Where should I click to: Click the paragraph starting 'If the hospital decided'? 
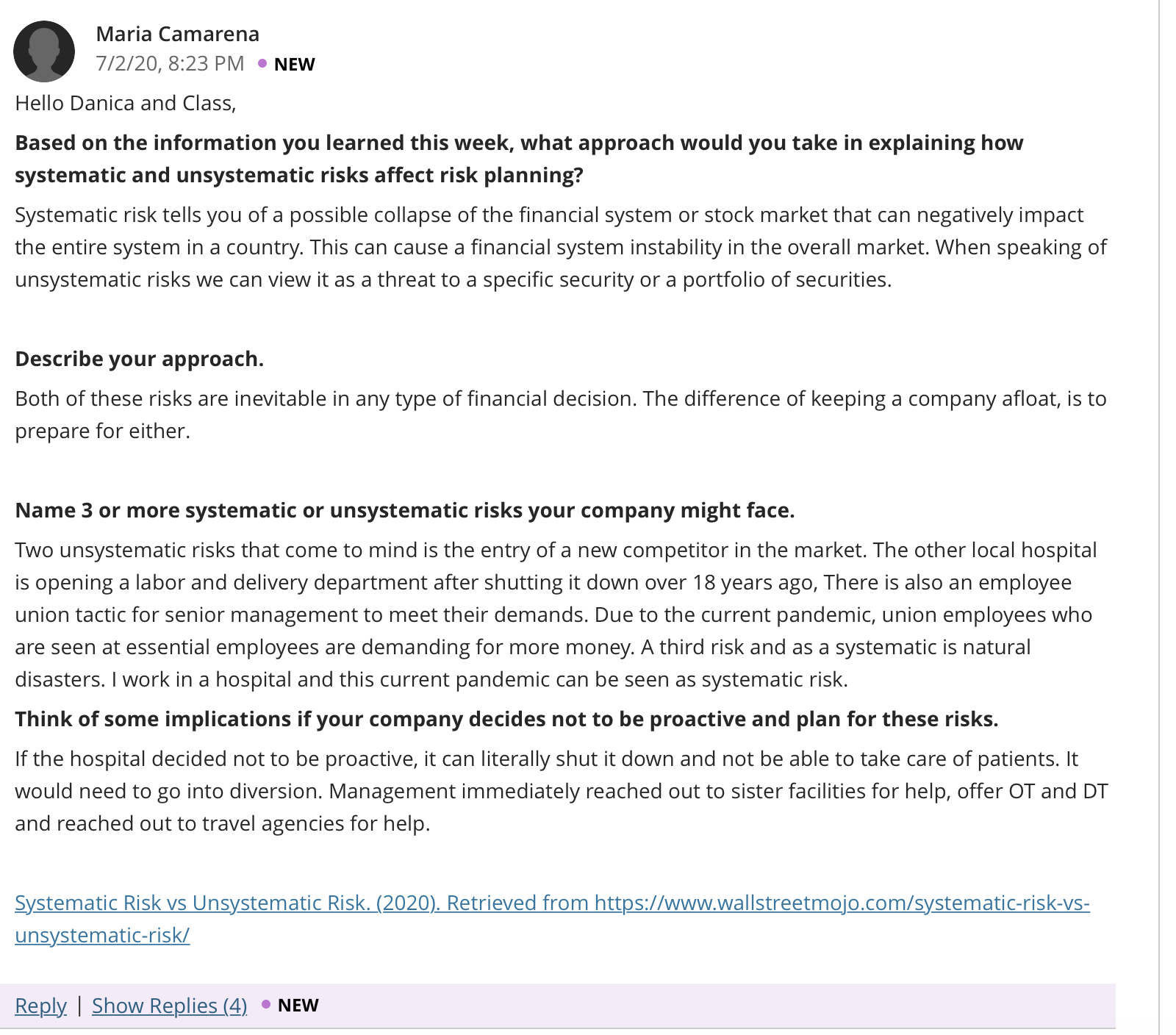tap(562, 791)
